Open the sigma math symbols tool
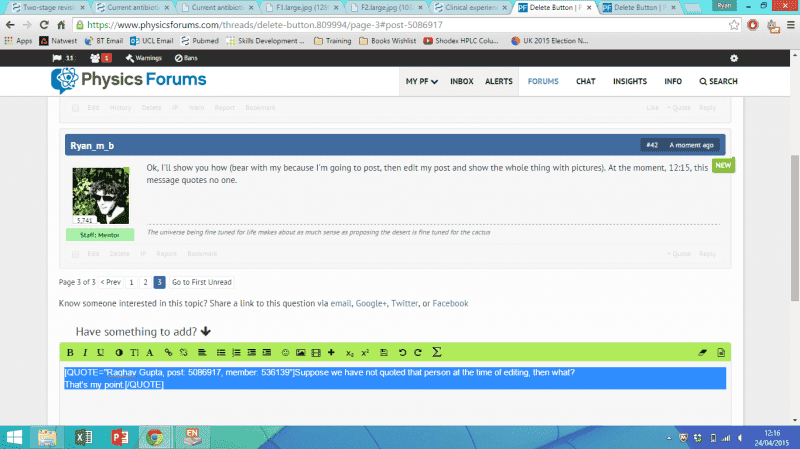This screenshot has height=449, width=800. [x=437, y=352]
